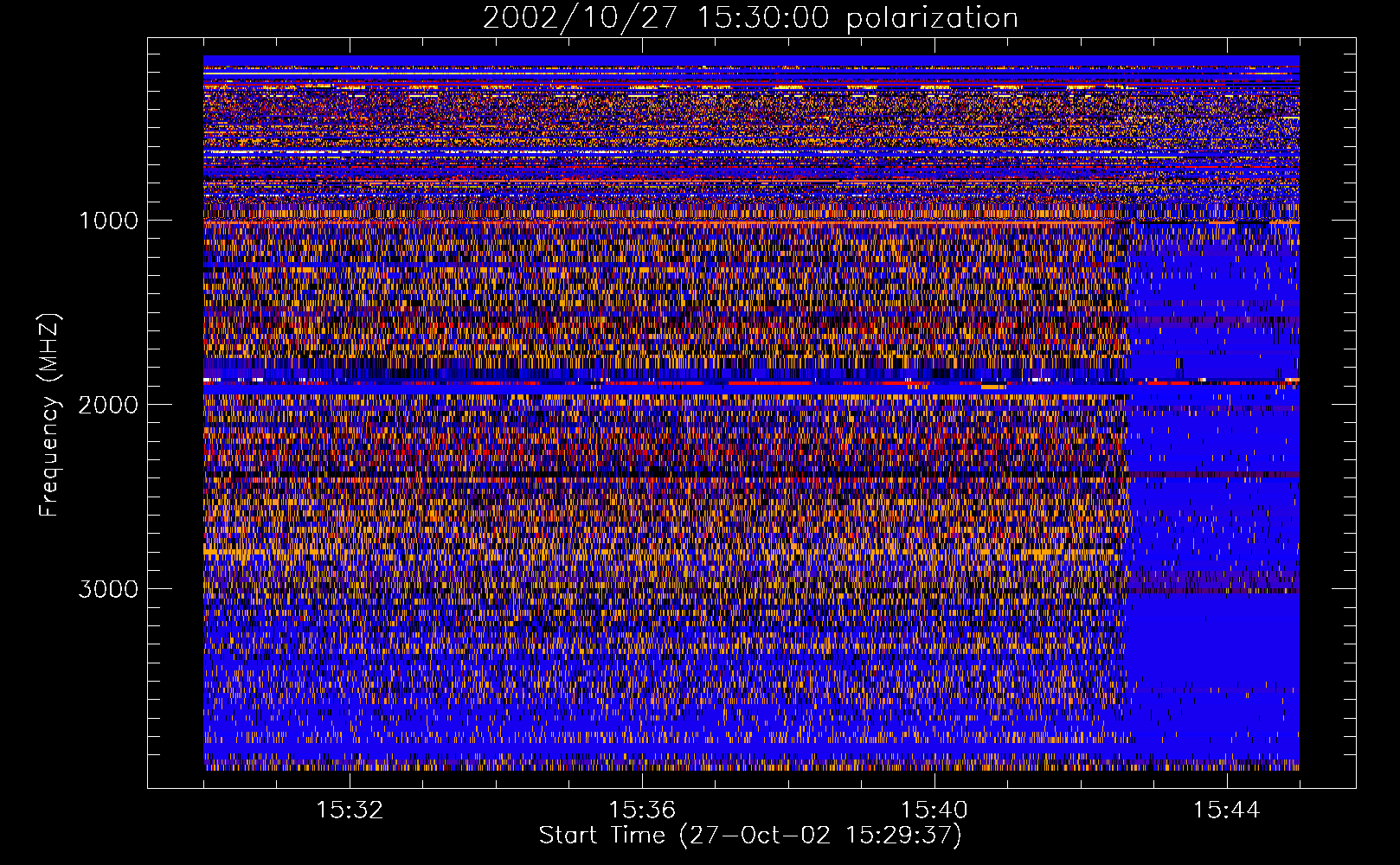Image resolution: width=1400 pixels, height=865 pixels.
Task: Click the 'Start Time (27-Oct-02 15:29:37)' x-axis label
Action: coord(750,836)
